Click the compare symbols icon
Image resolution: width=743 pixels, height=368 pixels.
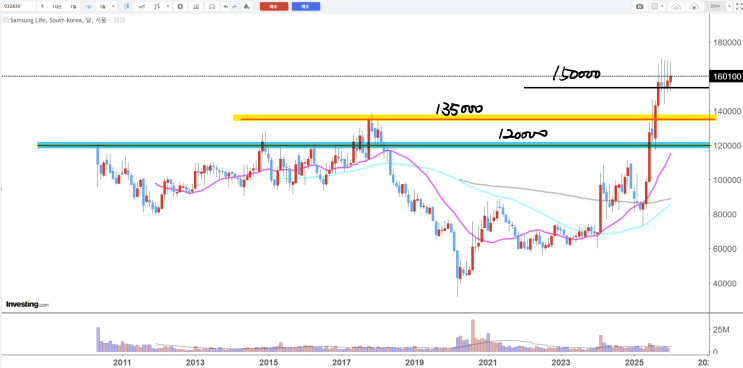click(196, 6)
